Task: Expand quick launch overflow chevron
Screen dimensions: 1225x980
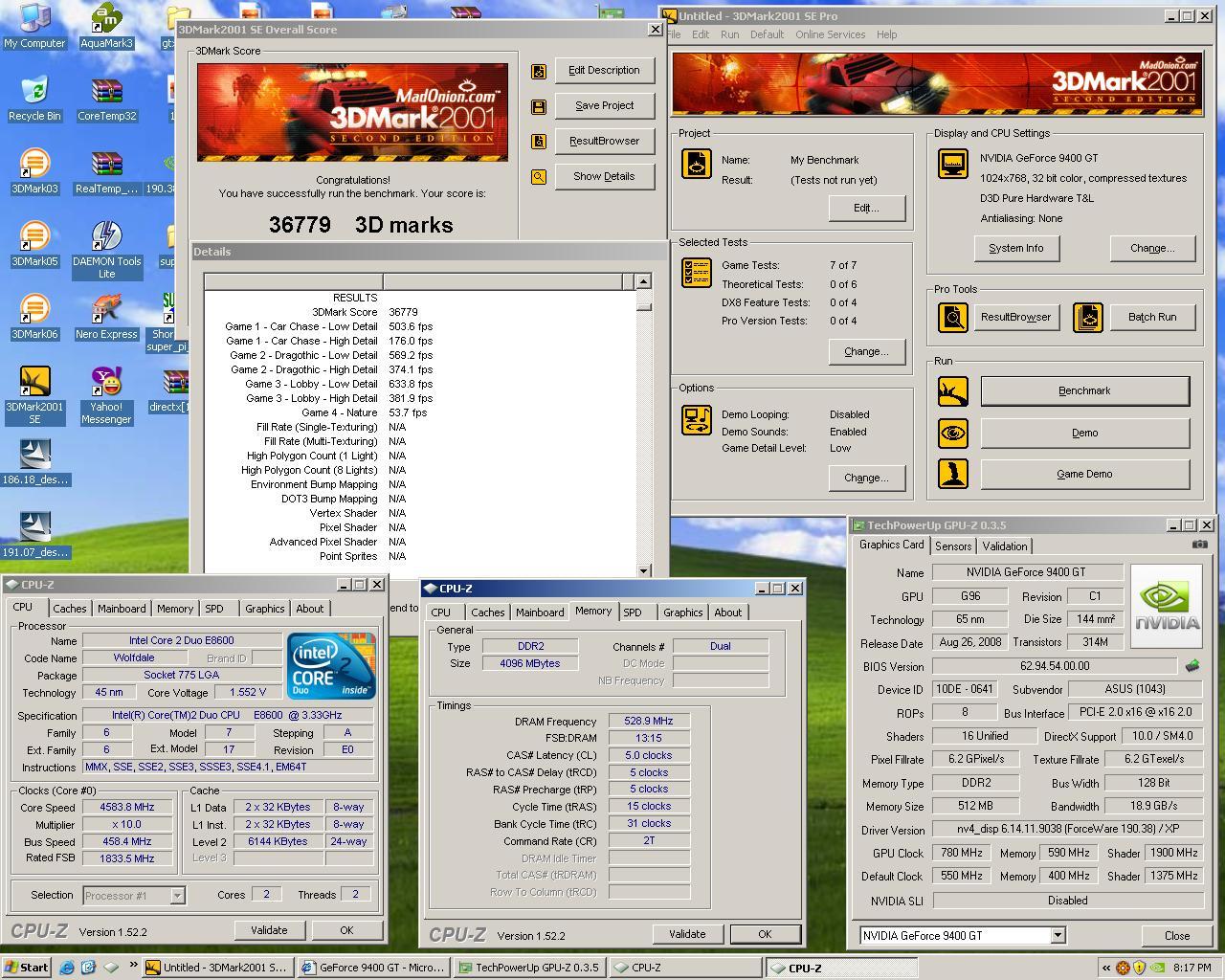Action: tap(133, 966)
